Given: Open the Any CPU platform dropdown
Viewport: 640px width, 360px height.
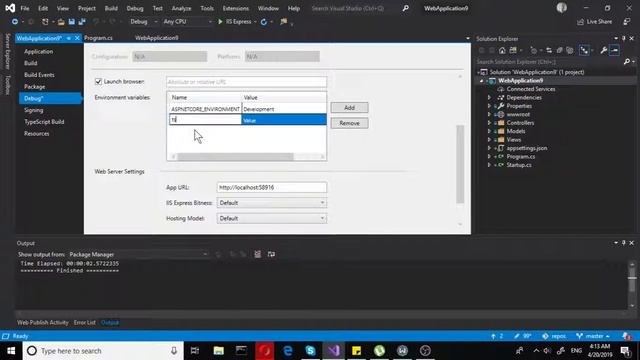Looking at the screenshot, I should coord(187,22).
